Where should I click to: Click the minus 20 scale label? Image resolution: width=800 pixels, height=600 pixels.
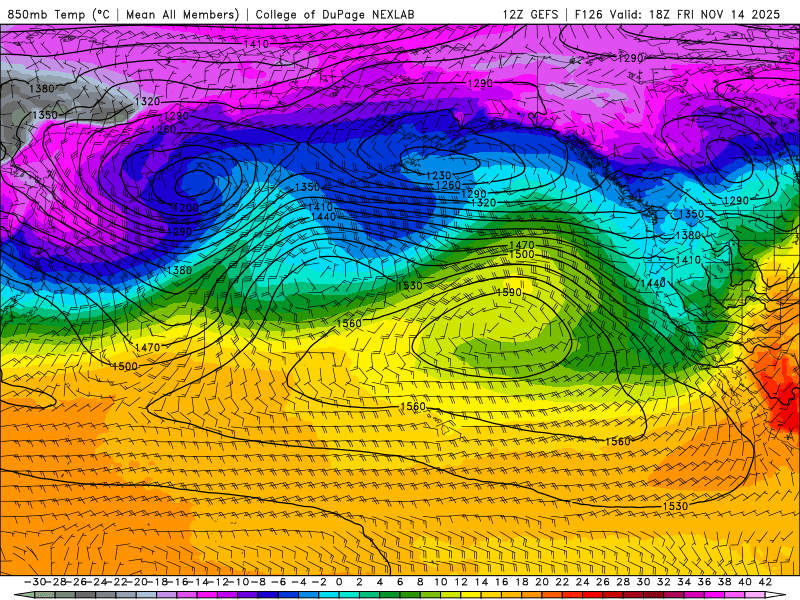click(137, 582)
